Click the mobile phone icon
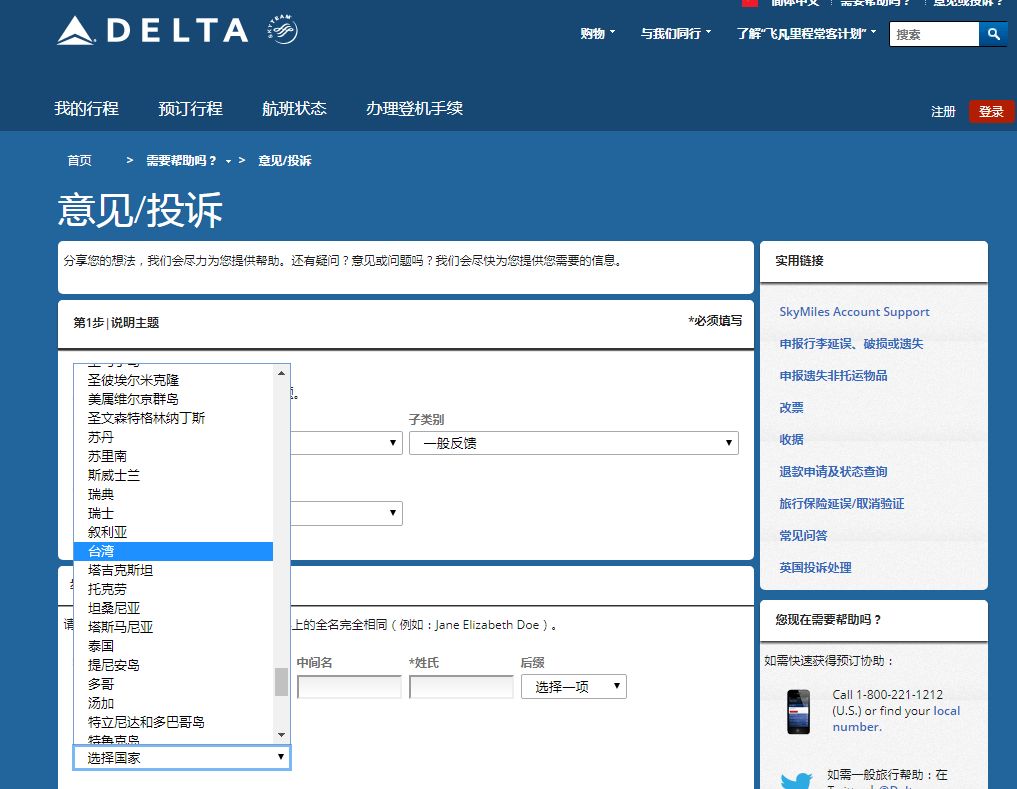1017x789 pixels. click(x=798, y=712)
